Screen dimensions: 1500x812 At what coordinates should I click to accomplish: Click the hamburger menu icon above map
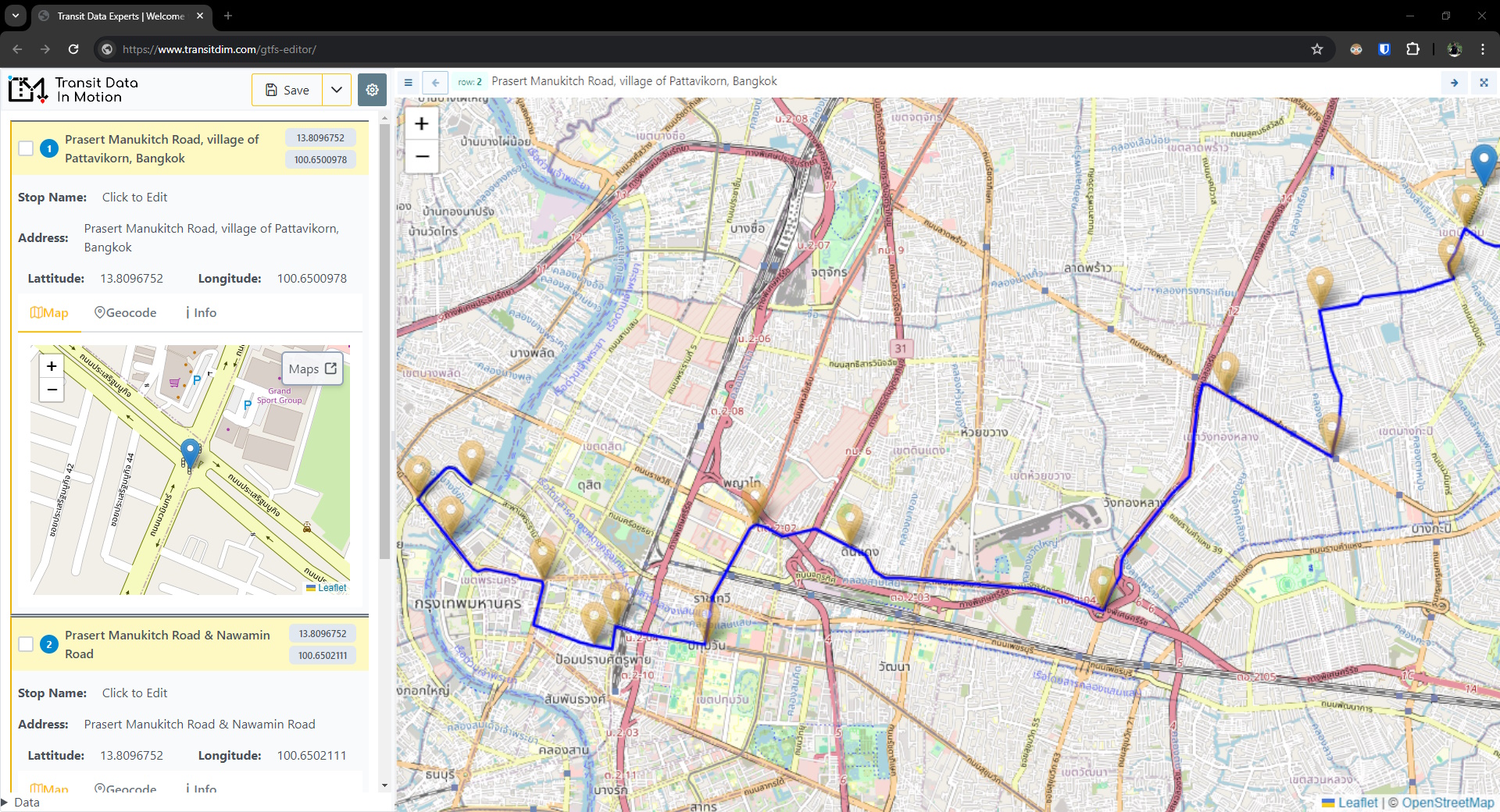point(408,82)
